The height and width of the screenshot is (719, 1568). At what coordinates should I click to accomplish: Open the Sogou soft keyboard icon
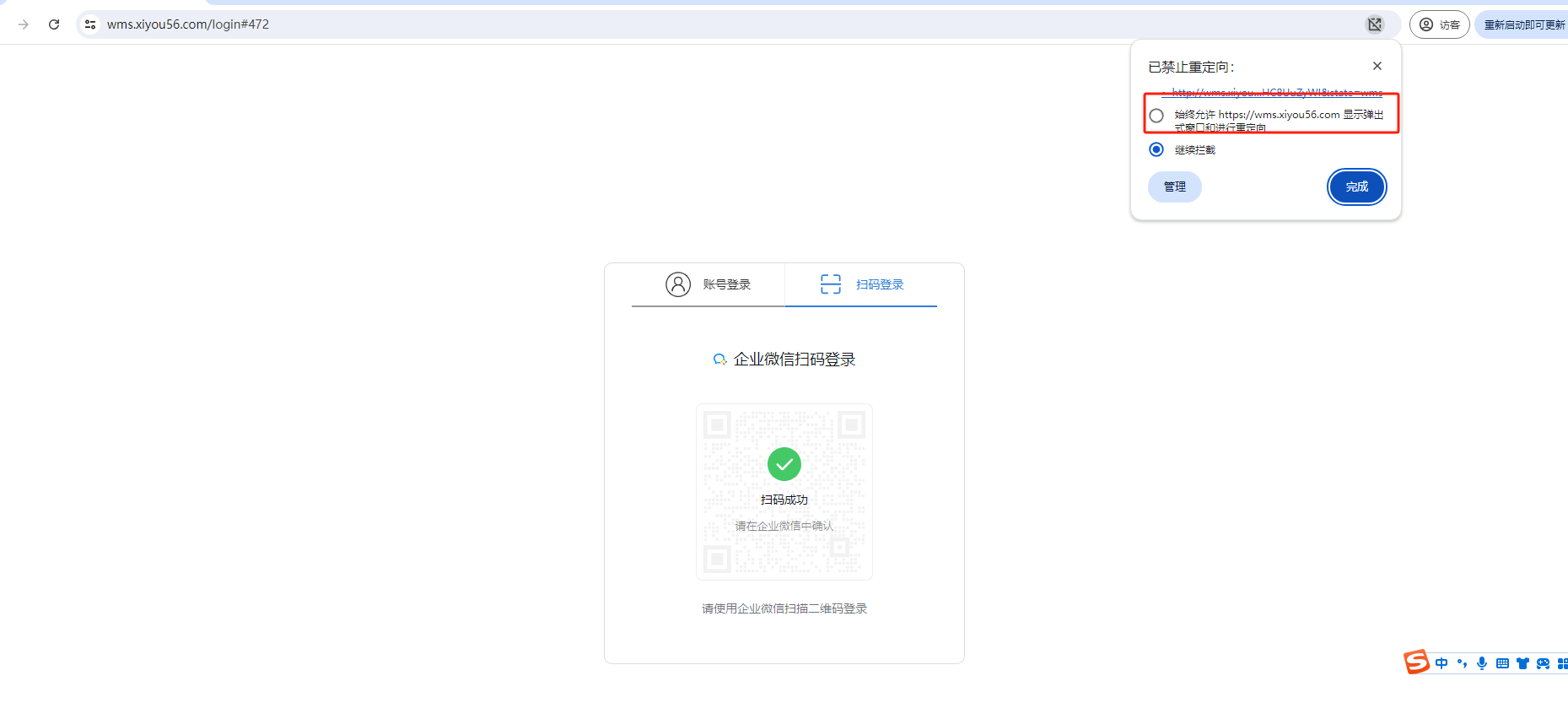click(x=1502, y=663)
